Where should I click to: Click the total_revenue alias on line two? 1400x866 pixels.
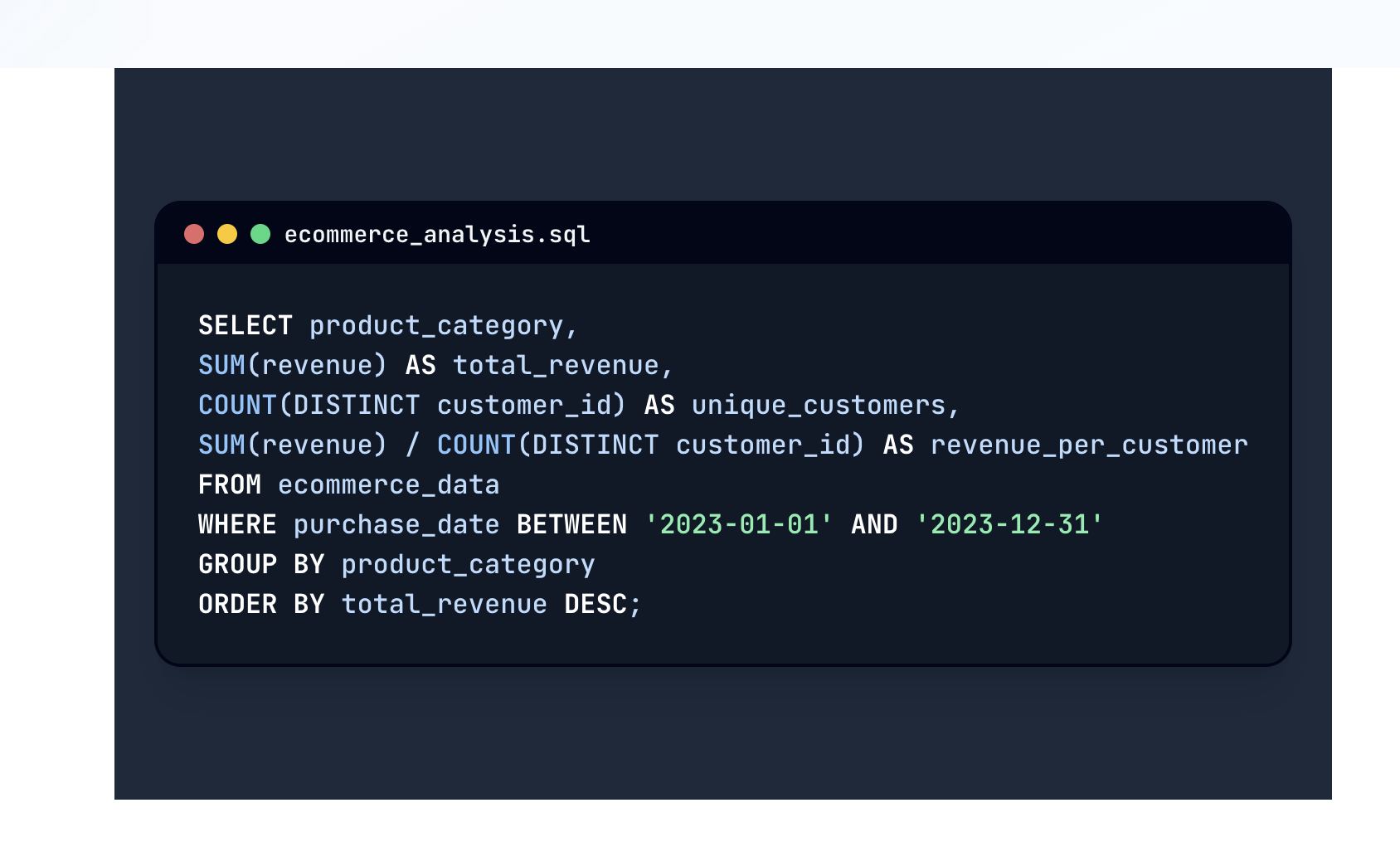[x=556, y=366]
